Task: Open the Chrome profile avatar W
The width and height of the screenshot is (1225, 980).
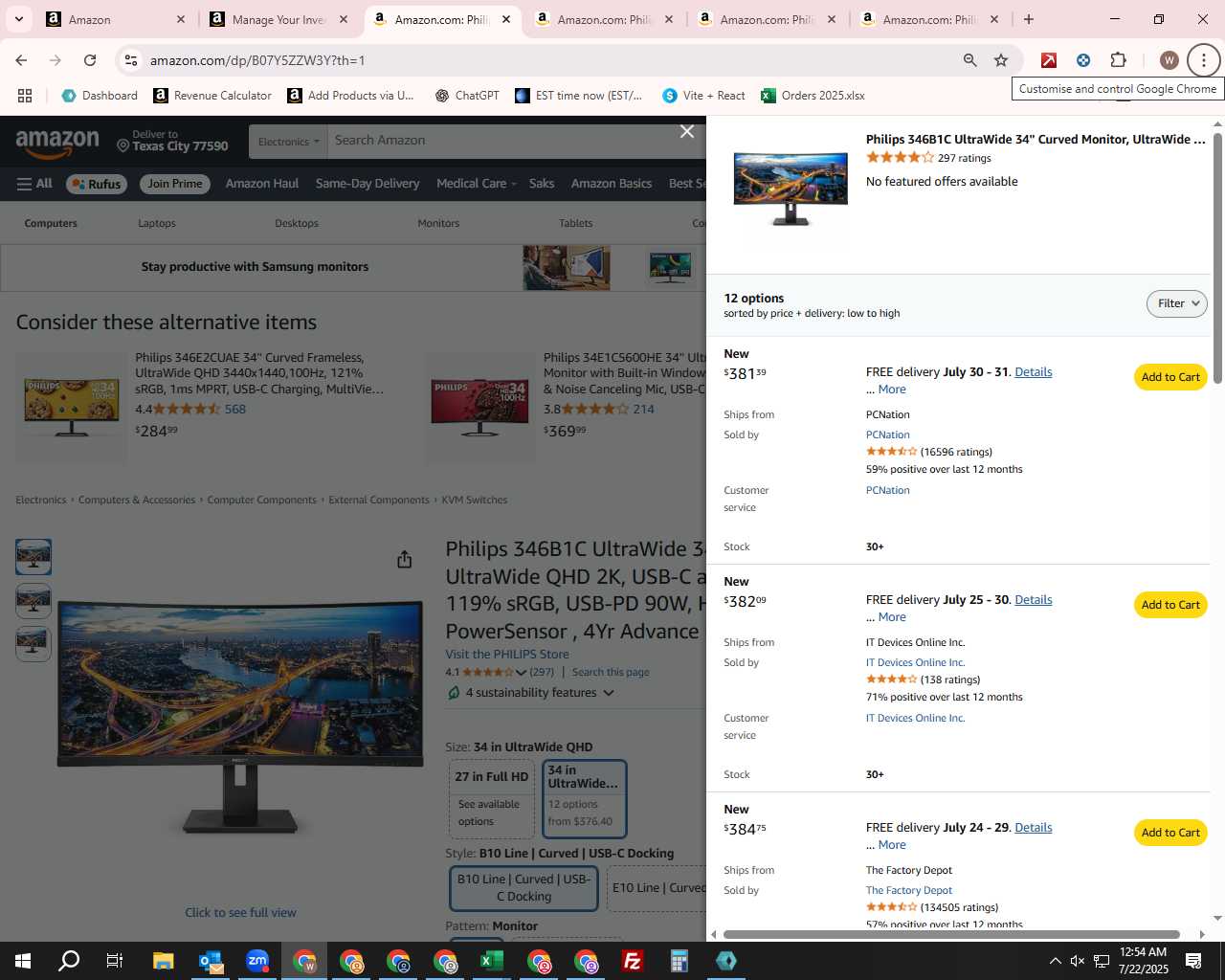Action: coord(1169,60)
